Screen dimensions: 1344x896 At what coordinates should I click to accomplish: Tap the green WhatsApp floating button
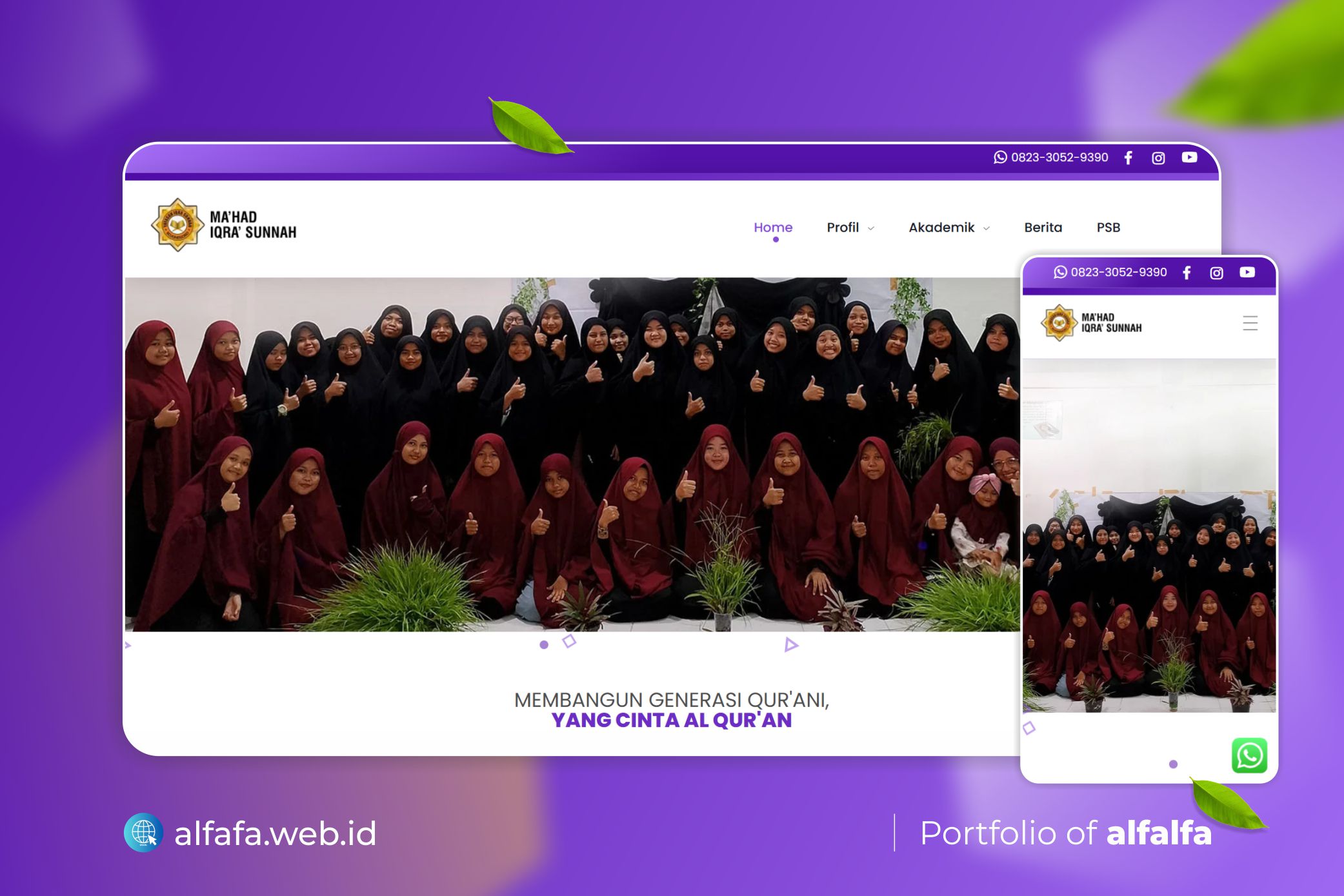1249,755
